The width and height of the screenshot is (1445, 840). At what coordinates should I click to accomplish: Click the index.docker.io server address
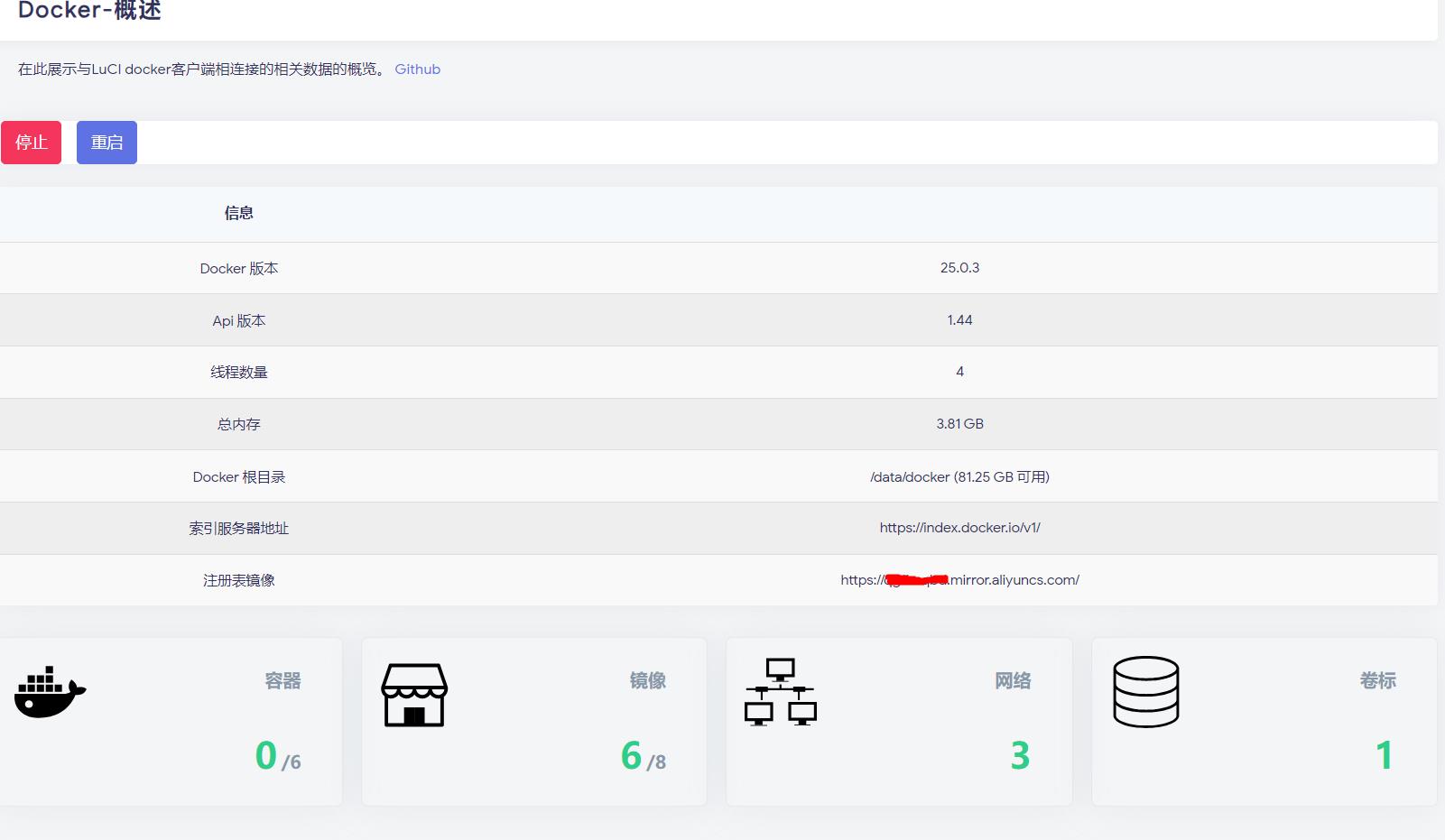pos(959,528)
